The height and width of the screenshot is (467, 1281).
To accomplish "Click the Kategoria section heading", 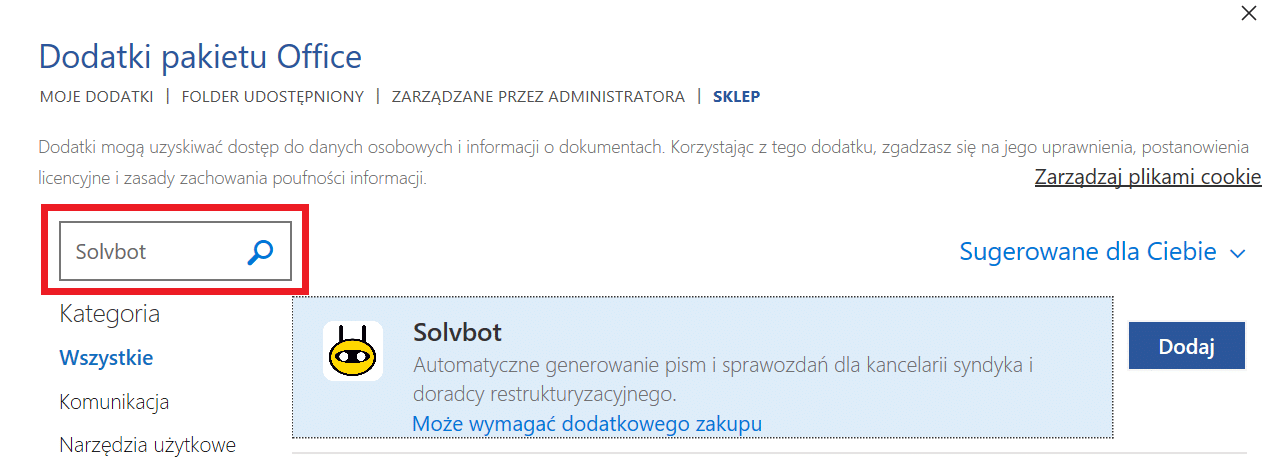I will [109, 314].
